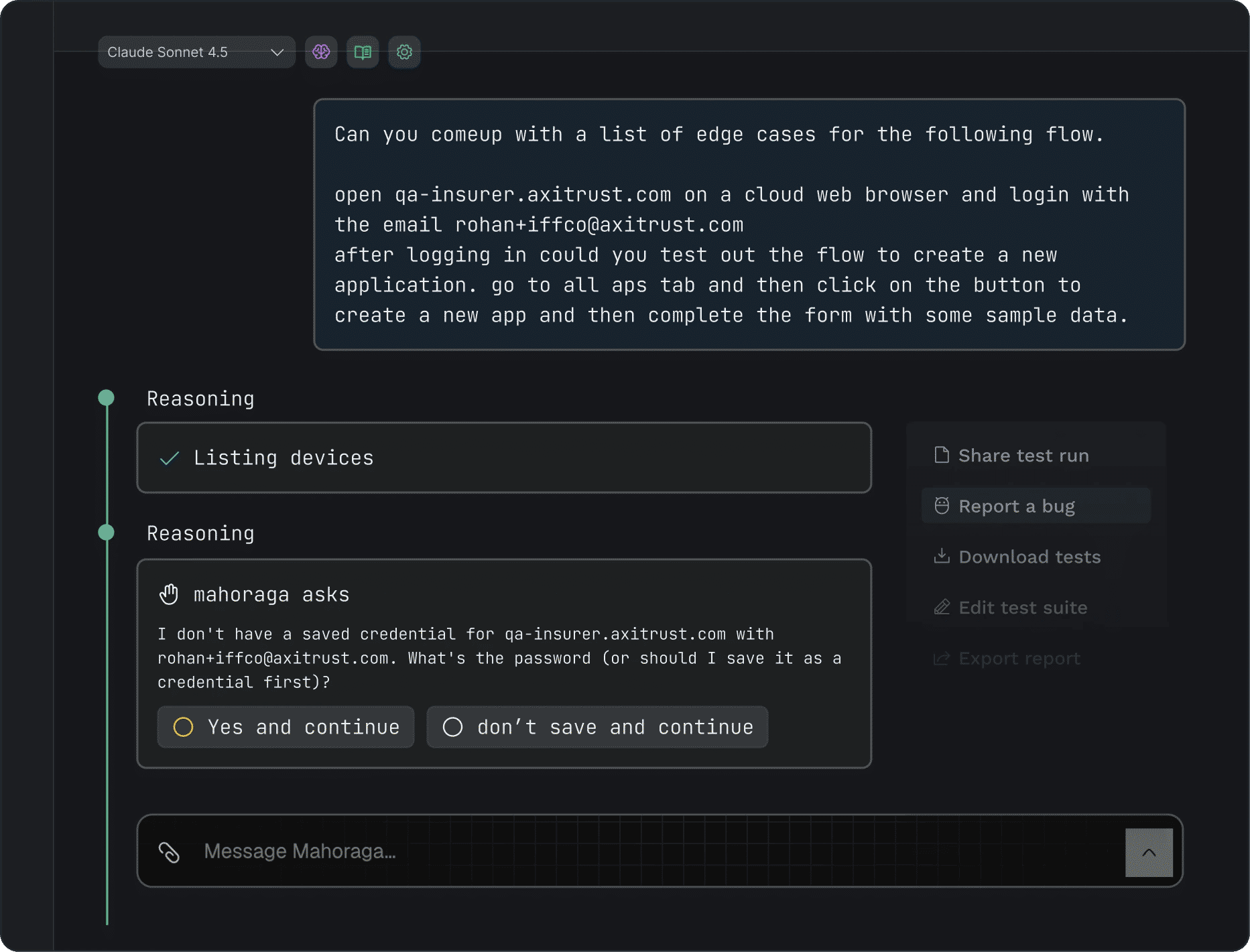Select the Yes and continue radio option
The width and height of the screenshot is (1250, 952).
coord(286,727)
